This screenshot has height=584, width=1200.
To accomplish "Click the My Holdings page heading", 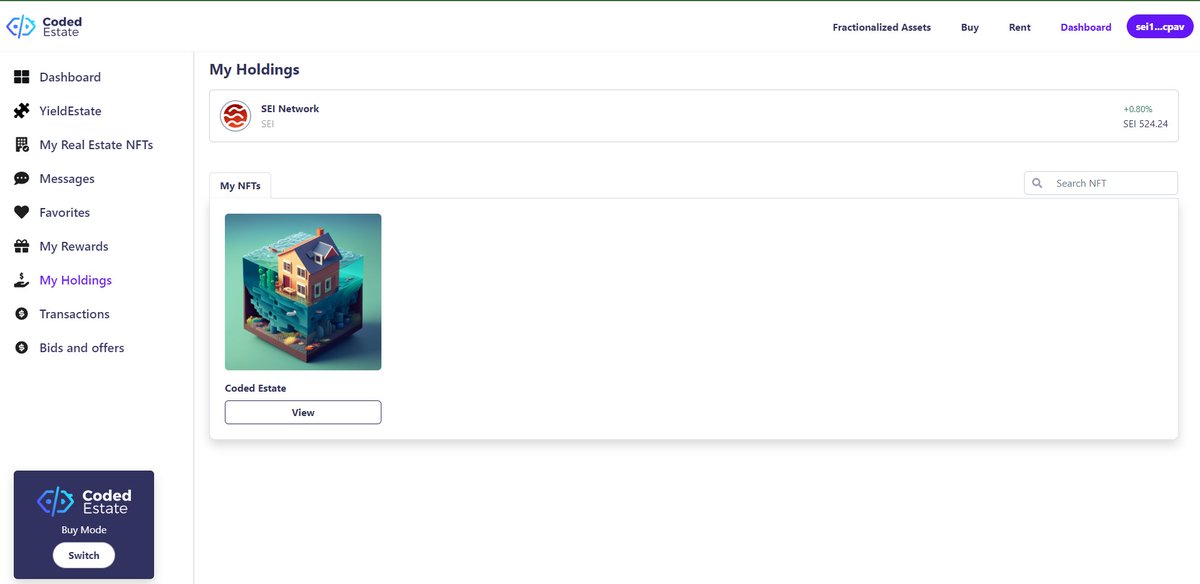I will (254, 69).
